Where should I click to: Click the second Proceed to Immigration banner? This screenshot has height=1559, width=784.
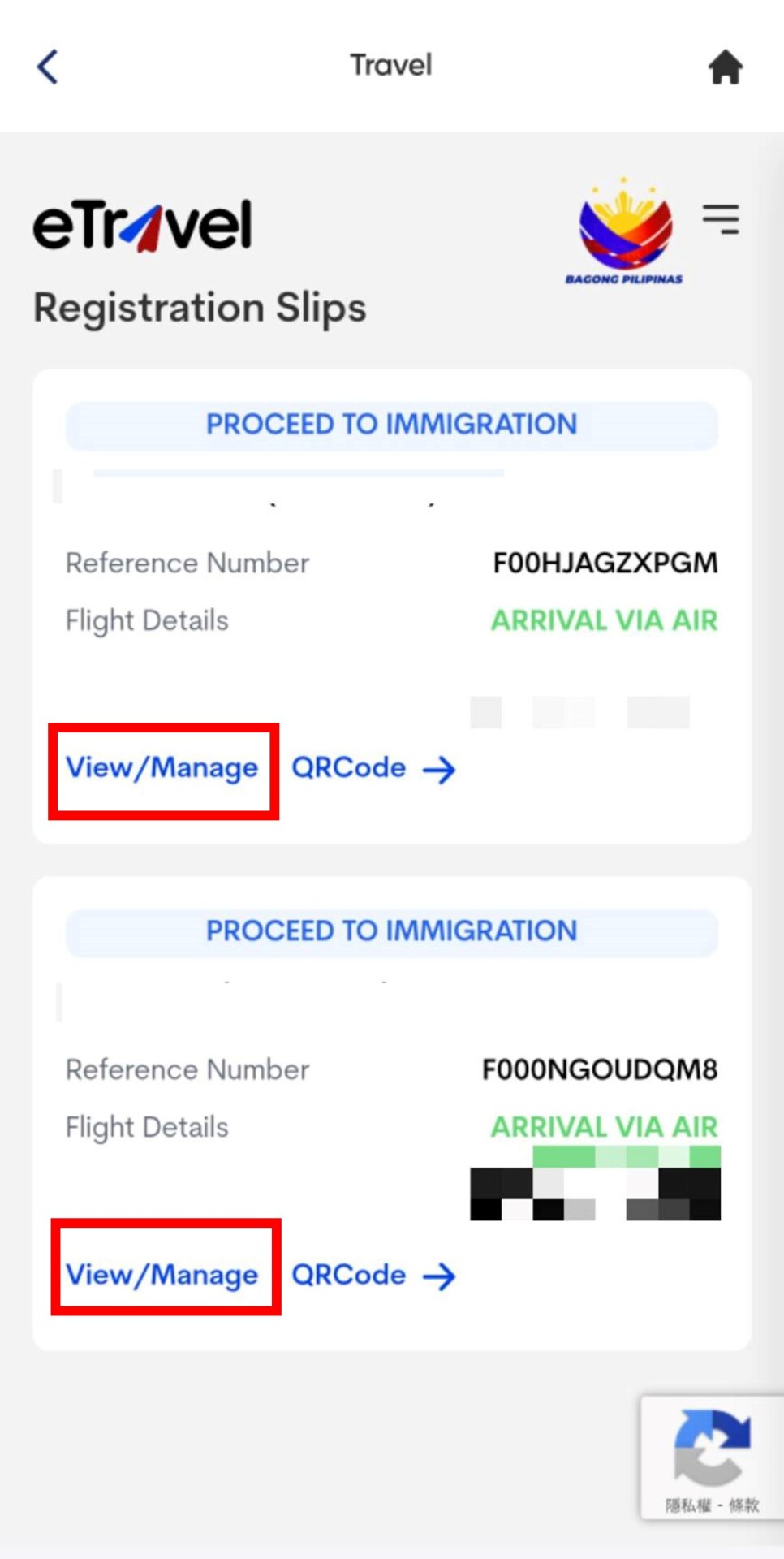[391, 931]
